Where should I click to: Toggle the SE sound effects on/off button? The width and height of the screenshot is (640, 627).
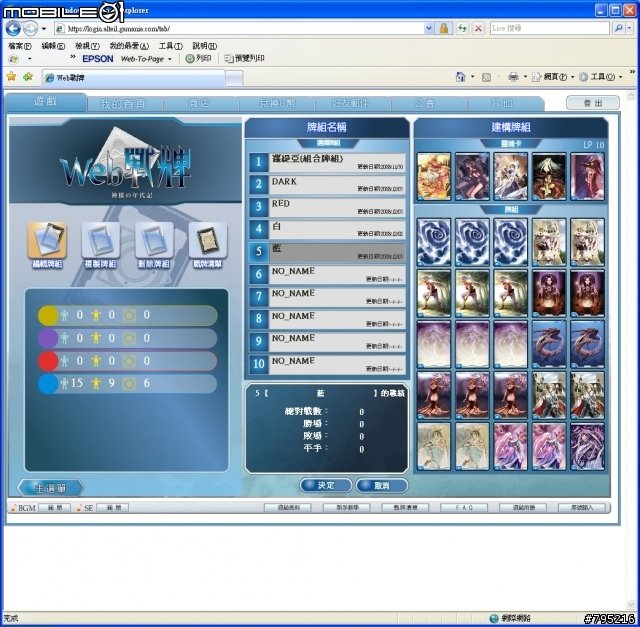point(113,508)
